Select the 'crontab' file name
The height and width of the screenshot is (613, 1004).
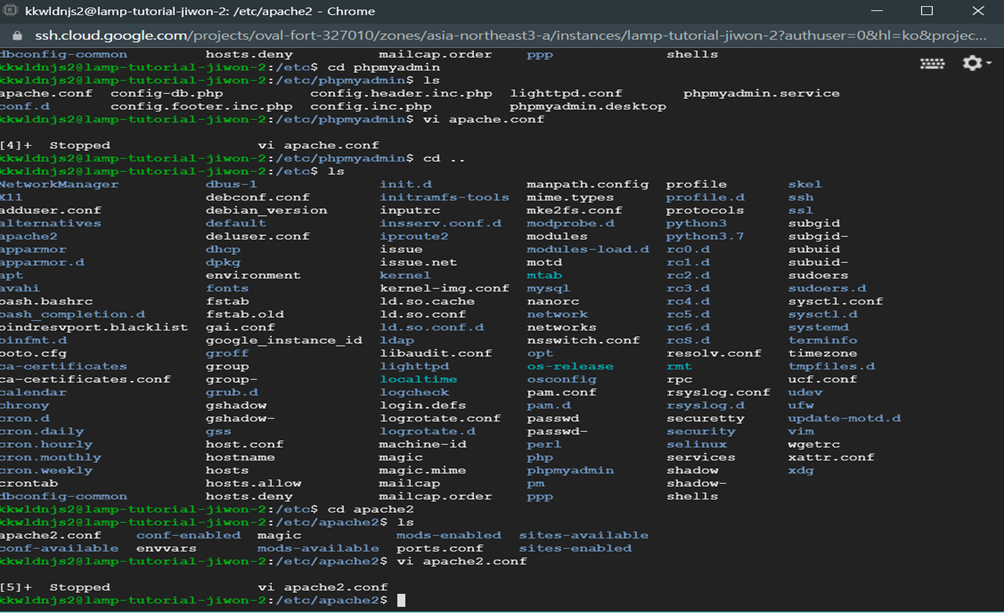pyautogui.click(x=29, y=483)
